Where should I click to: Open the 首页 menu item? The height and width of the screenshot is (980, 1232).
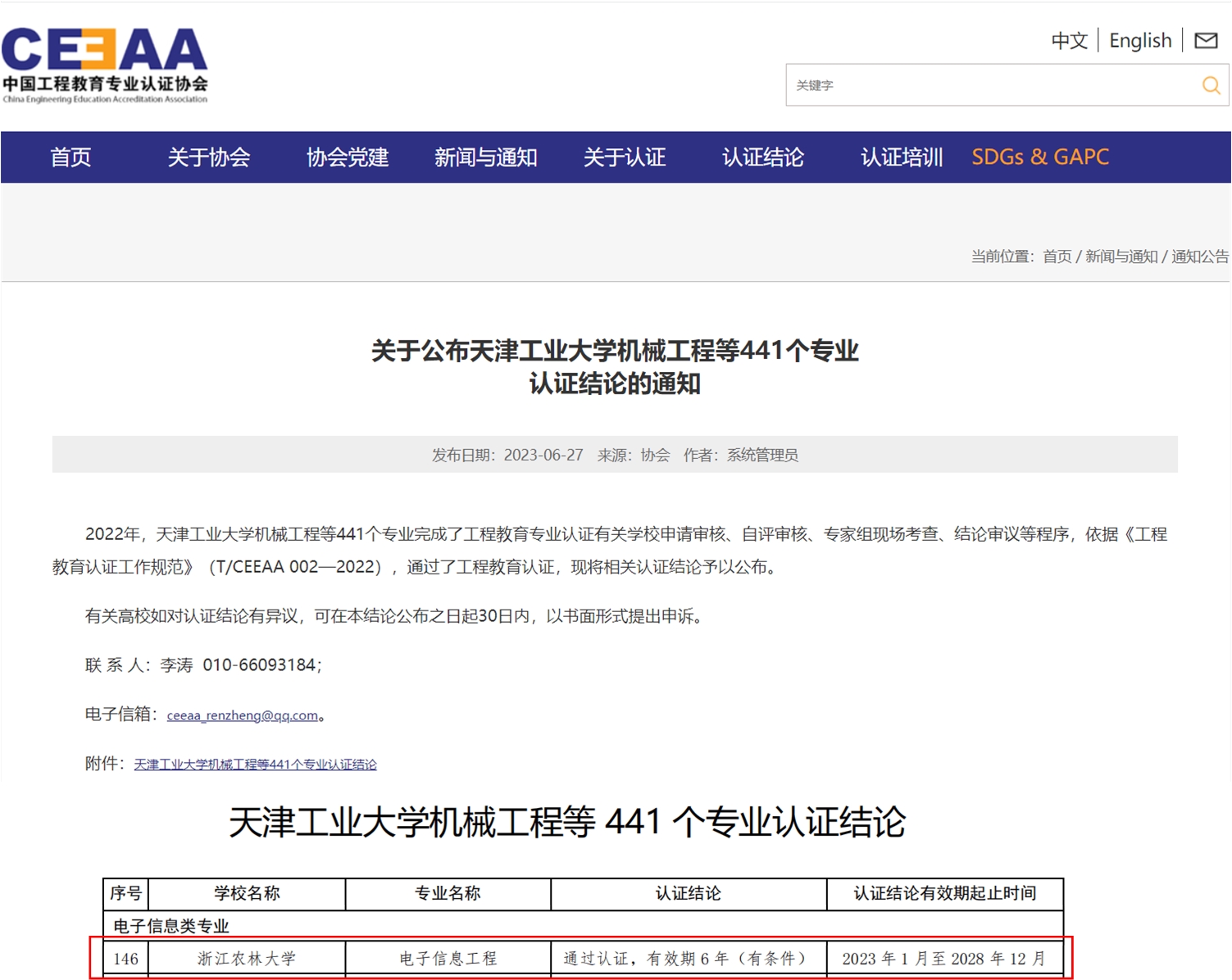point(70,157)
